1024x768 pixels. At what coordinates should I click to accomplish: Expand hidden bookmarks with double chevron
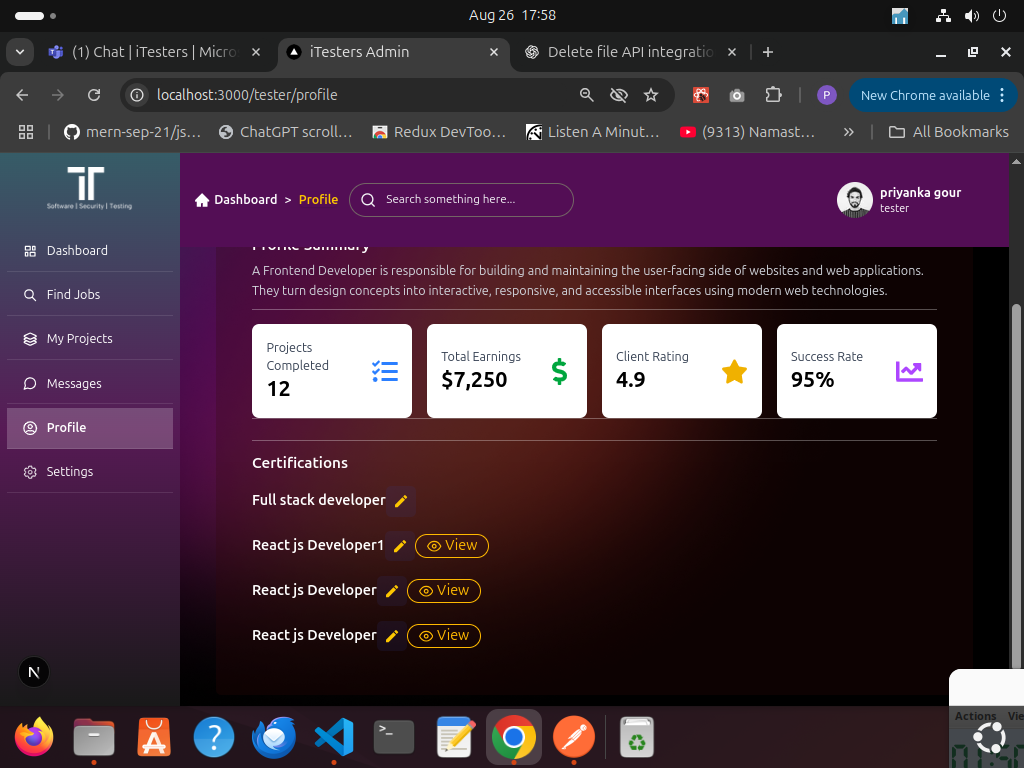[x=848, y=132]
